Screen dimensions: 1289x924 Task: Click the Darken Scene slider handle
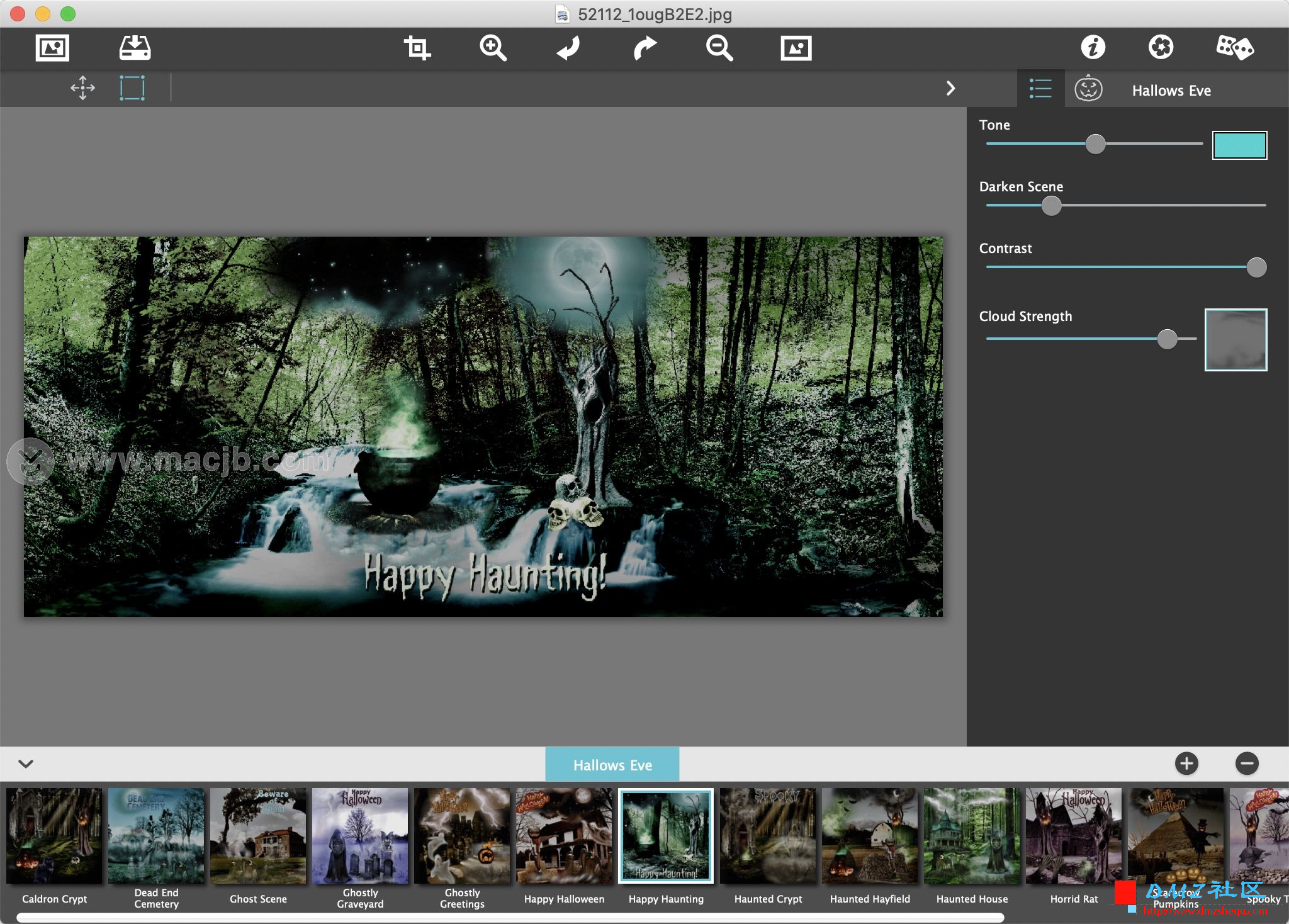[x=1051, y=206]
